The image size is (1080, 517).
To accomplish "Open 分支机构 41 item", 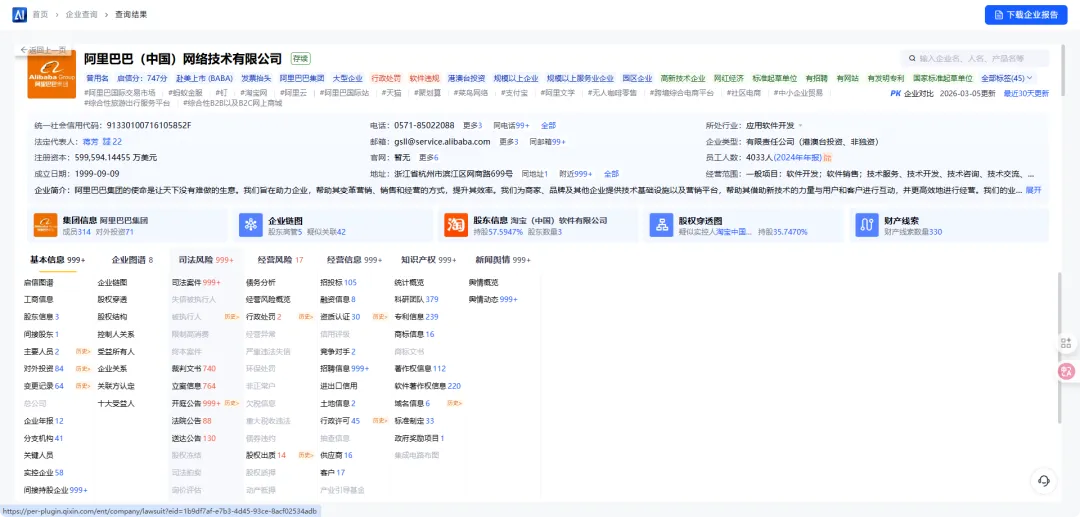I will tap(43, 438).
